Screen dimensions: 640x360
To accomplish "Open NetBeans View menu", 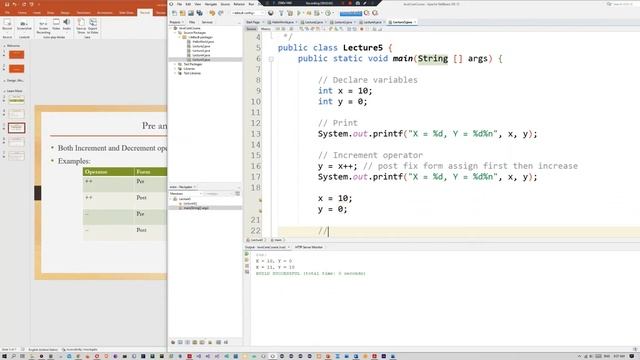I will [198, 4].
